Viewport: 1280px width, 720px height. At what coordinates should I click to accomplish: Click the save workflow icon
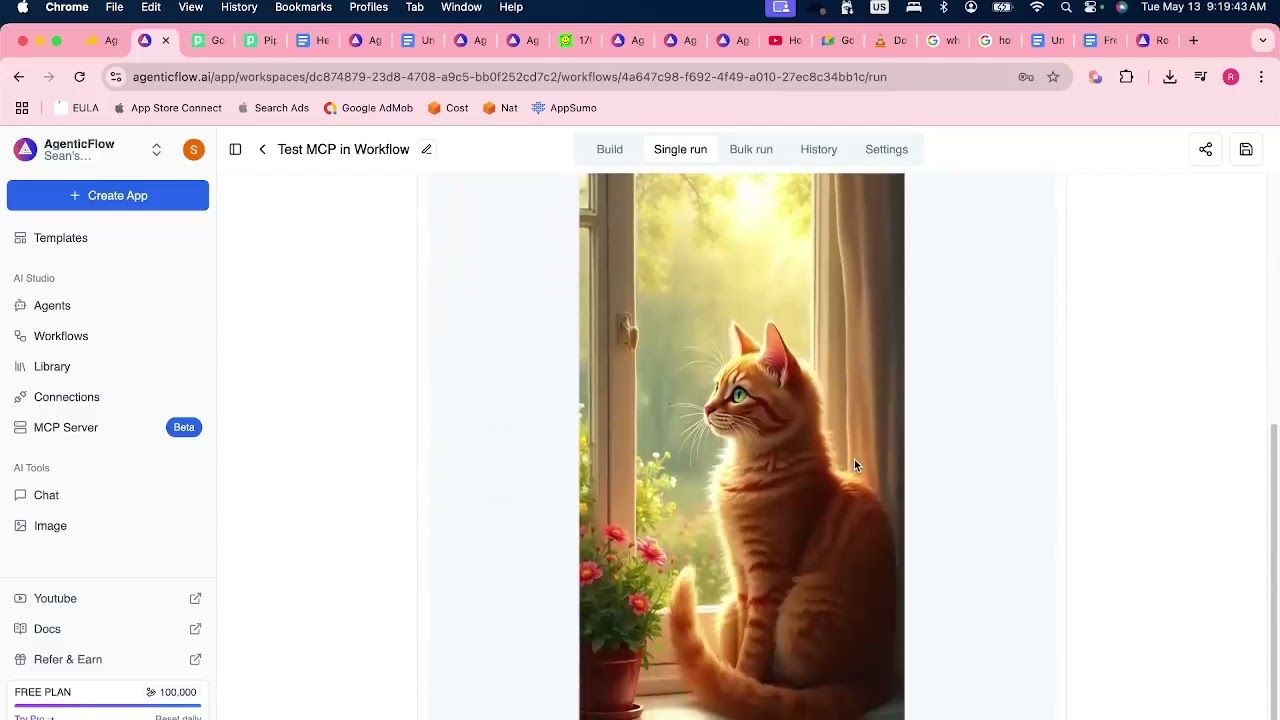coord(1246,149)
